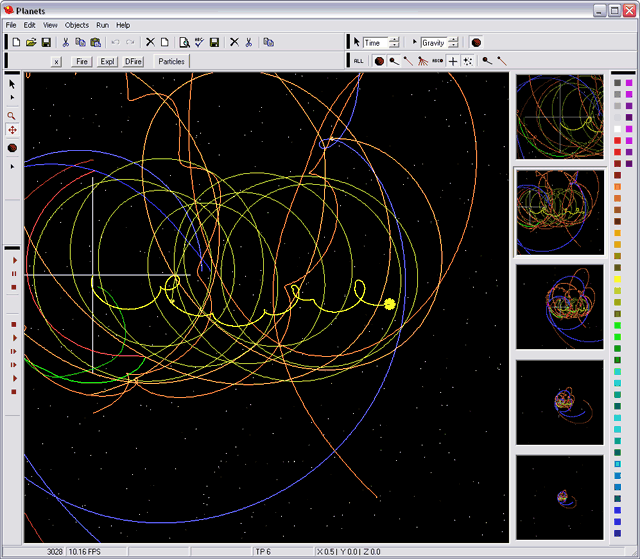Click in the Time input field
640x559 pixels.
point(376,42)
